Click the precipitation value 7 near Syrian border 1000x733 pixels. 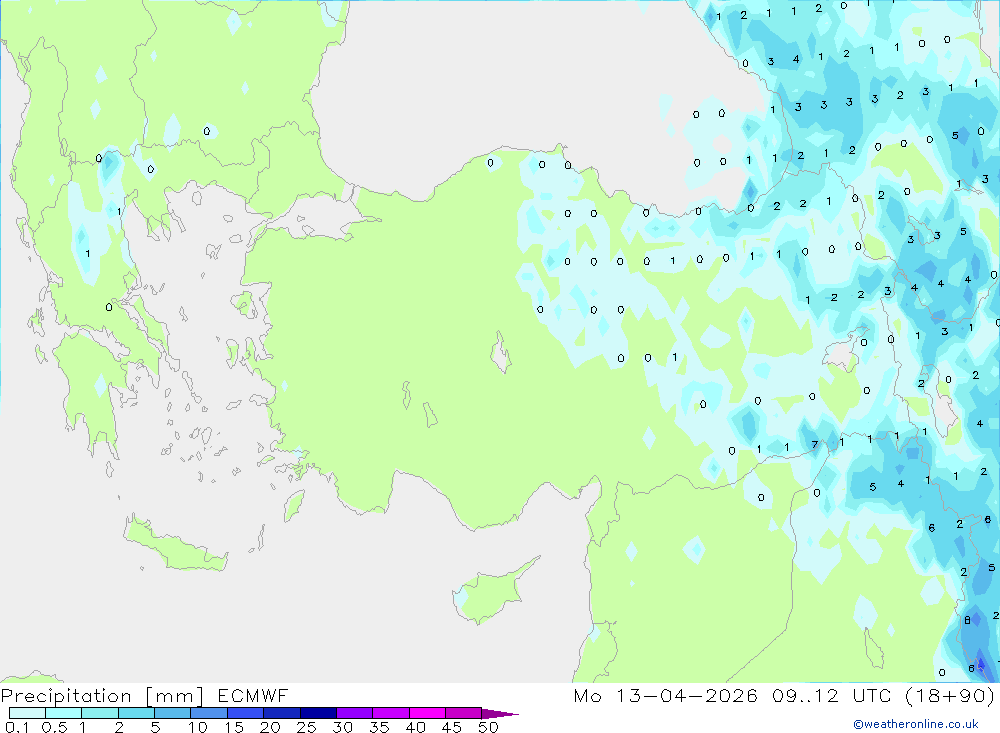pyautogui.click(x=814, y=445)
